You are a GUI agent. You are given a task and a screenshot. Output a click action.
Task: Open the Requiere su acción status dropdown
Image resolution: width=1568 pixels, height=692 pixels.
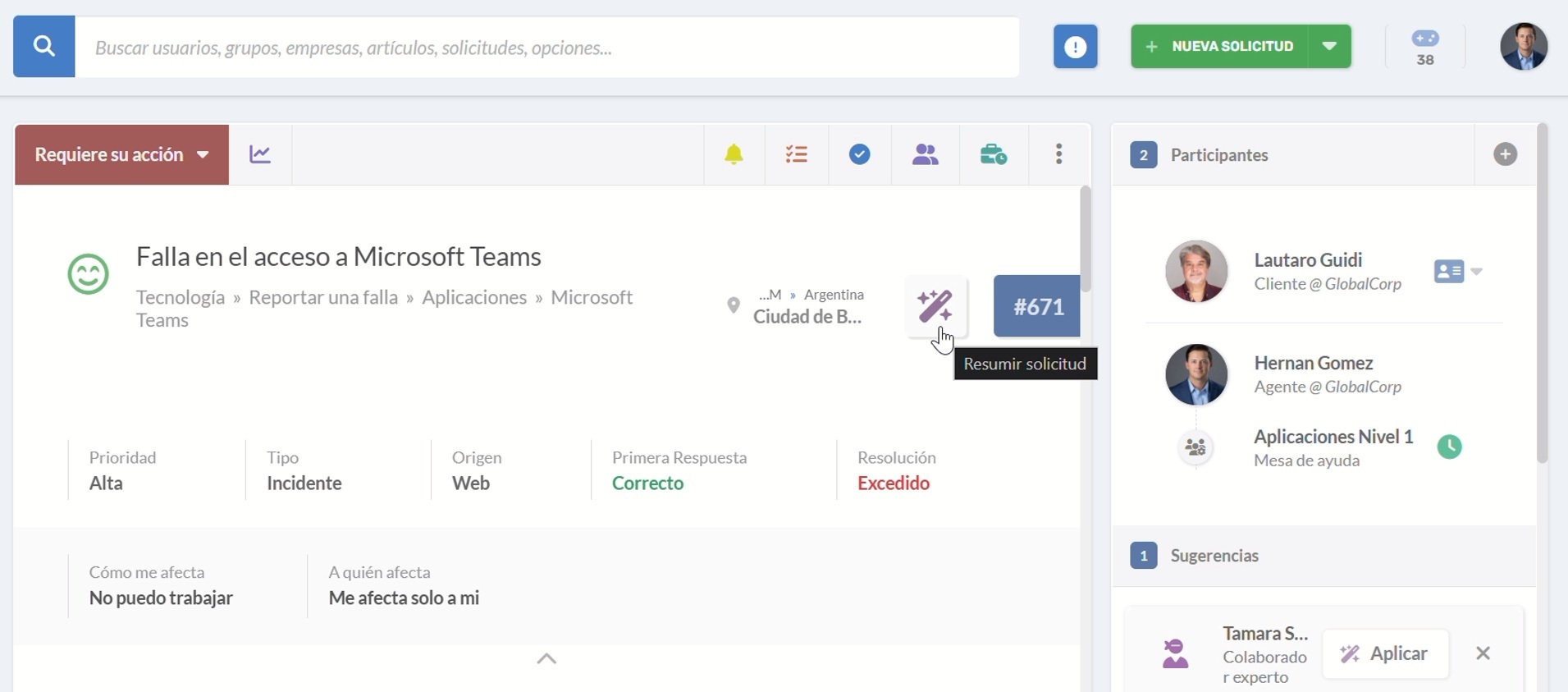(x=121, y=154)
